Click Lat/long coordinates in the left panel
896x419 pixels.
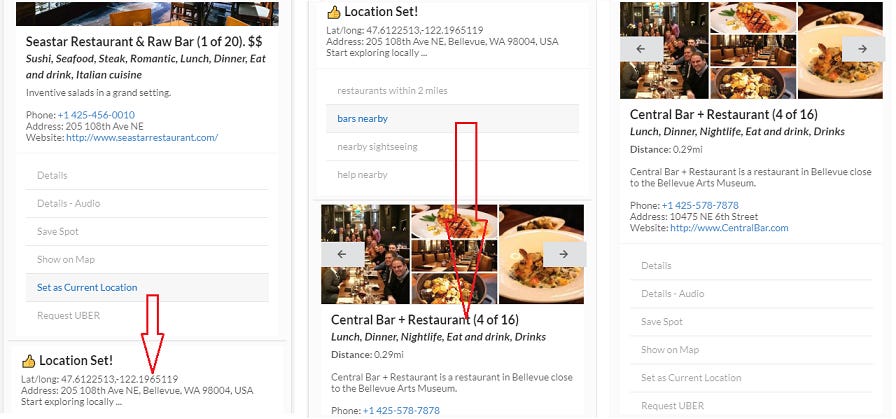tap(99, 379)
